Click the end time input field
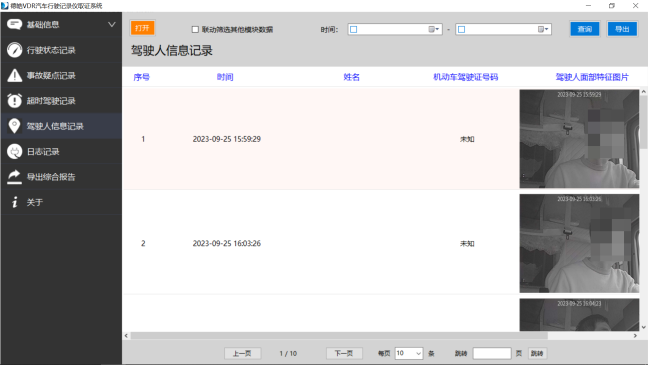The image size is (648, 365). tap(503, 29)
